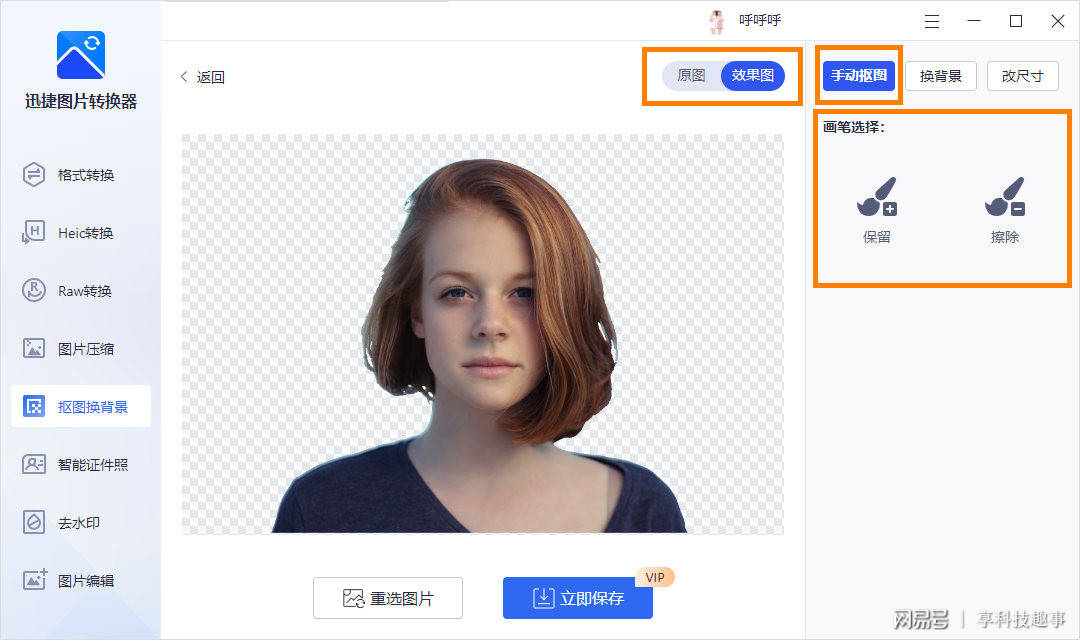1080x640 pixels.
Task: Click the 立即保存 save button
Action: point(577,598)
